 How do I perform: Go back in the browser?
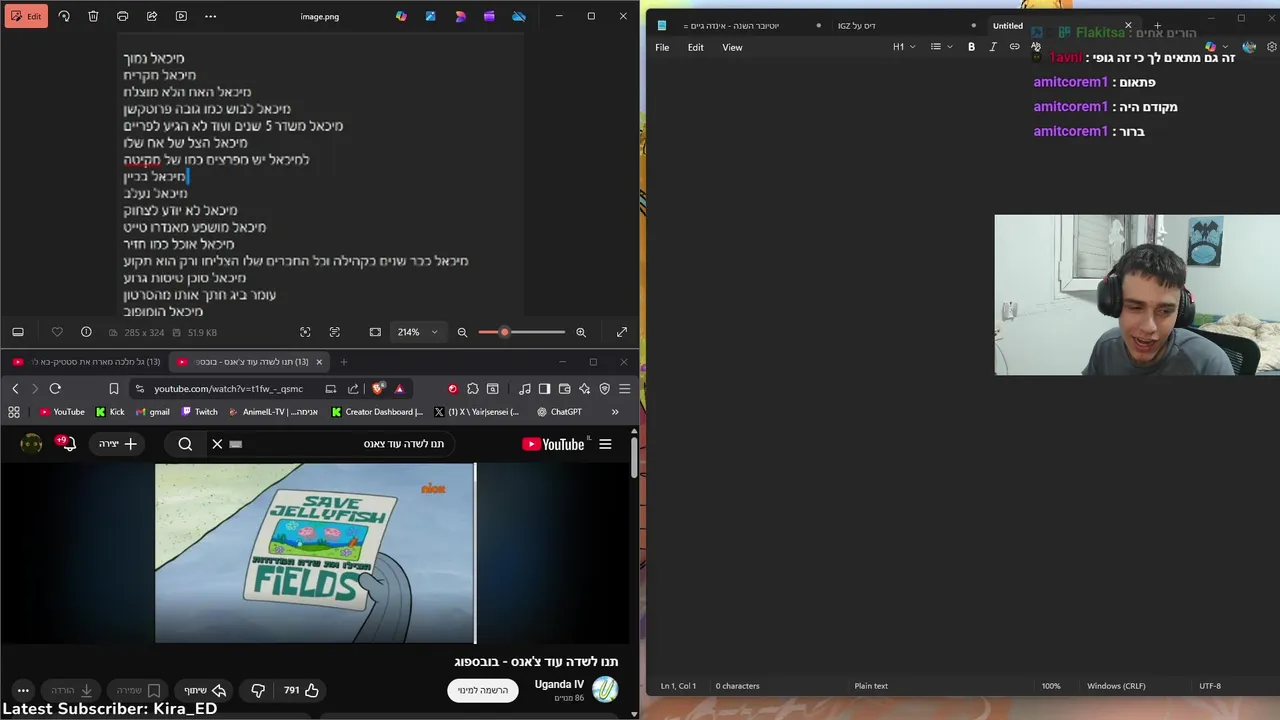(15, 389)
